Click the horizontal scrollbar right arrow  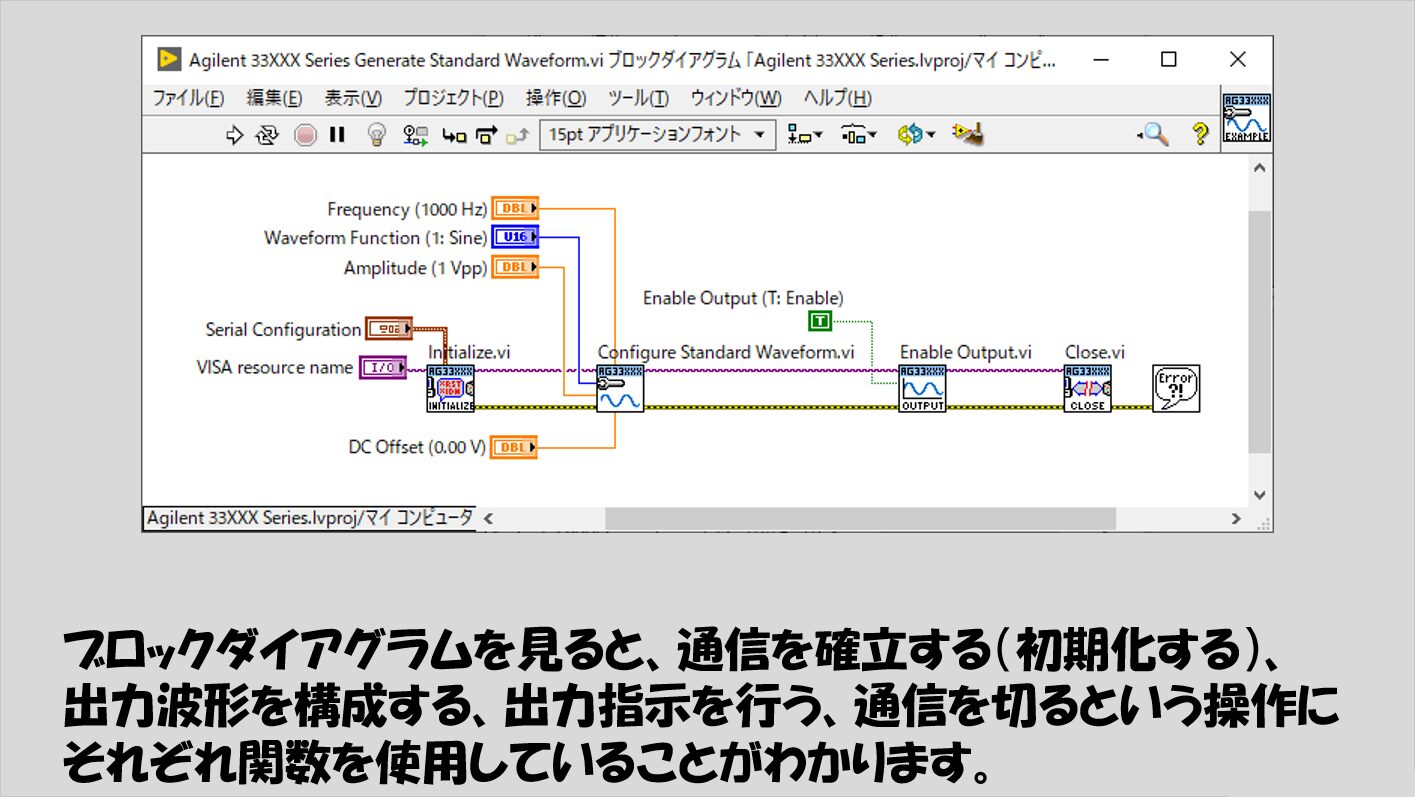tap(1236, 519)
